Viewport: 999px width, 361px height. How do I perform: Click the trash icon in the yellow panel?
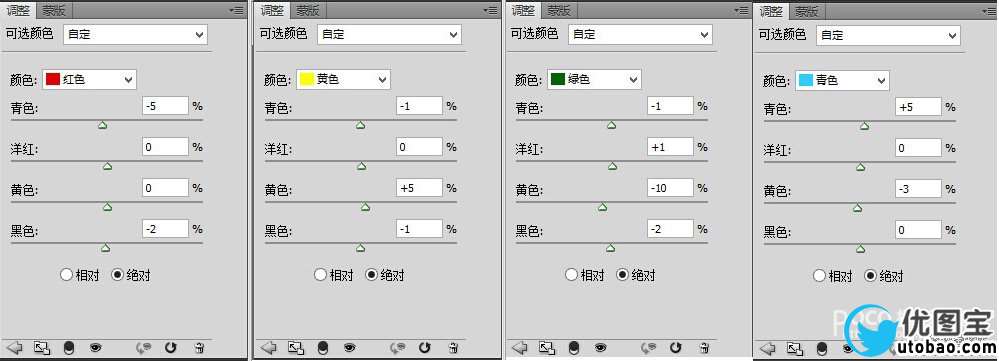click(454, 348)
